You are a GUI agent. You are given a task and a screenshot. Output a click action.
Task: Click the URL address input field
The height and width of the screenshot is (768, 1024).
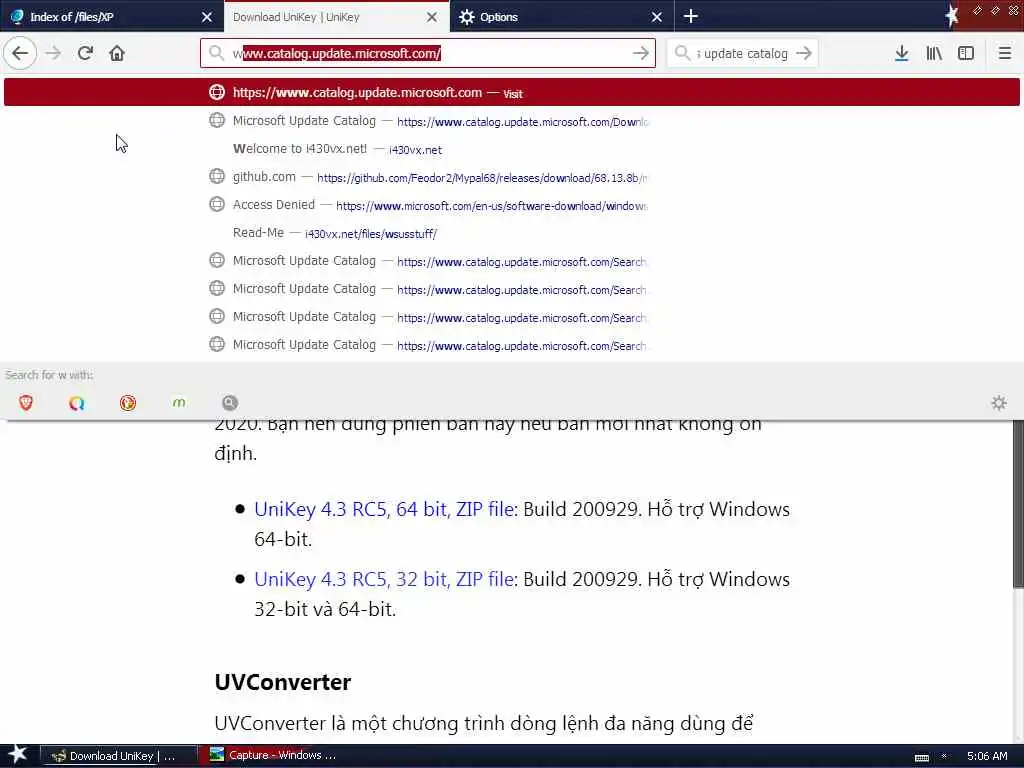click(428, 53)
